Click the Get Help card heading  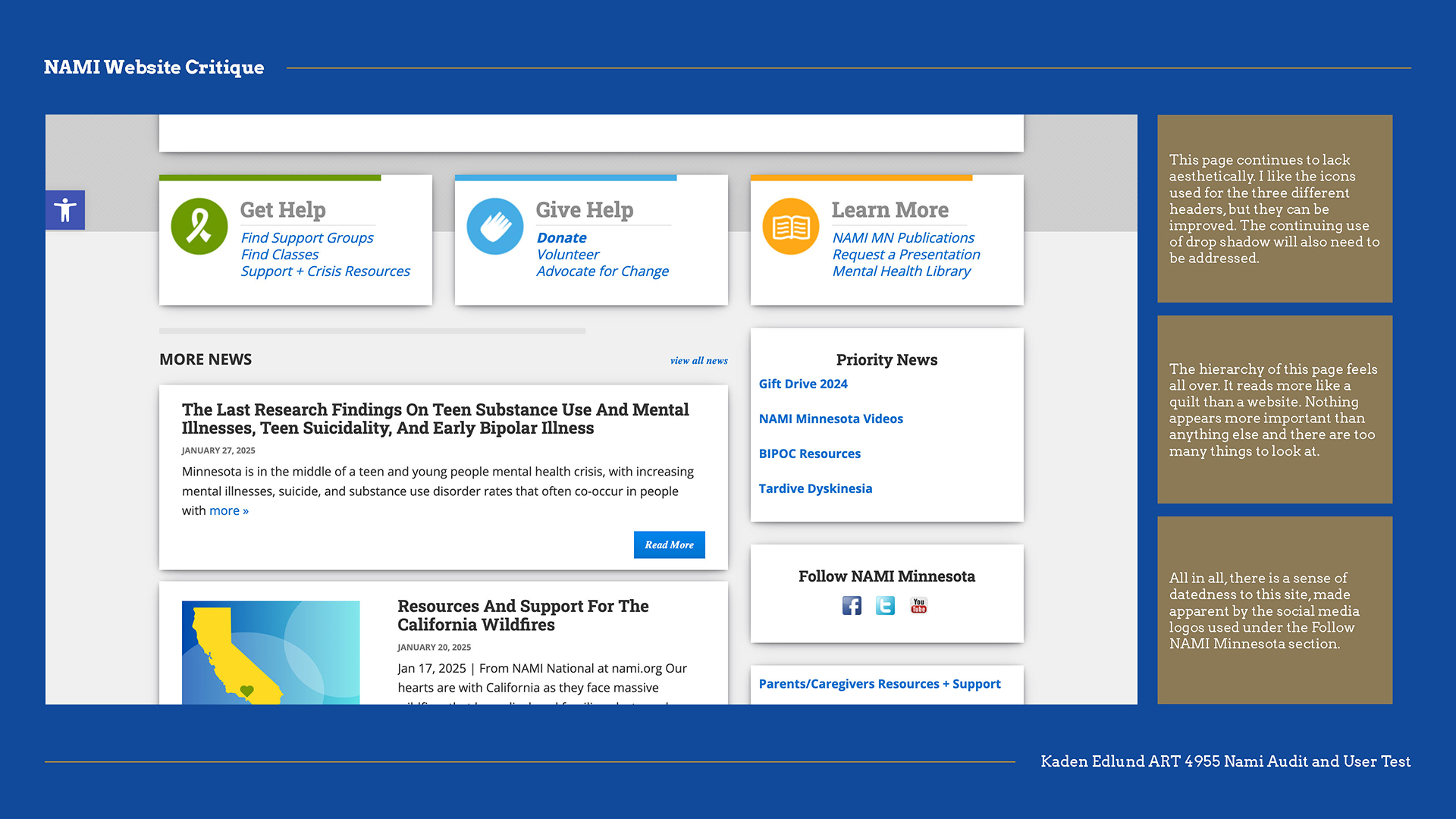coord(283,209)
